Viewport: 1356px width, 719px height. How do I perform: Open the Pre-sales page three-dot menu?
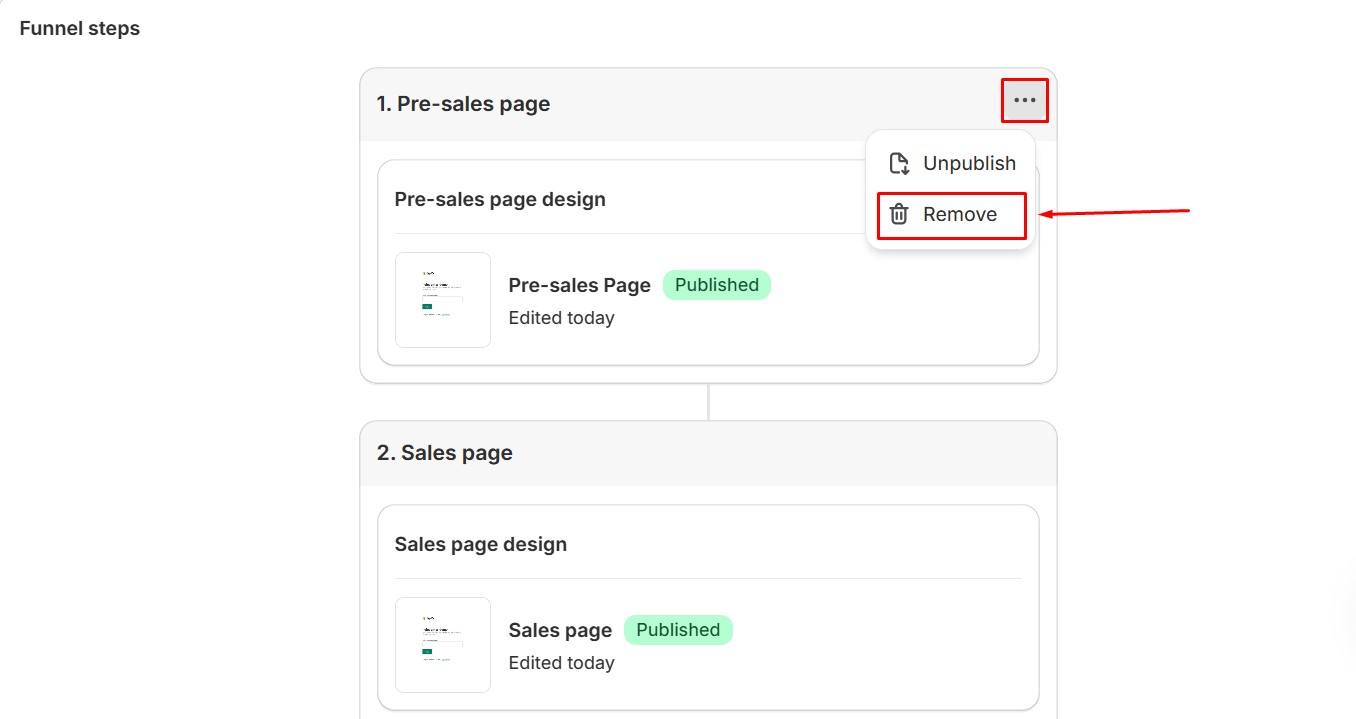1024,100
